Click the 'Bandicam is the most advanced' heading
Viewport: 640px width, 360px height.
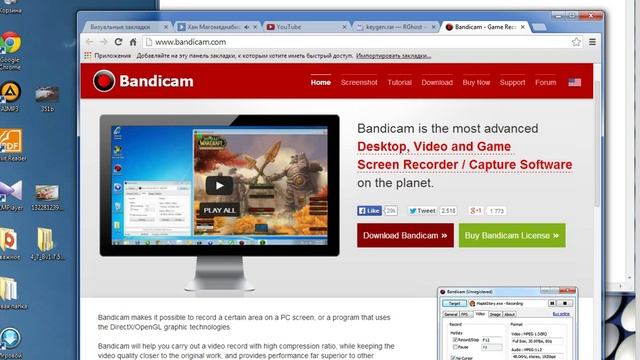point(448,129)
